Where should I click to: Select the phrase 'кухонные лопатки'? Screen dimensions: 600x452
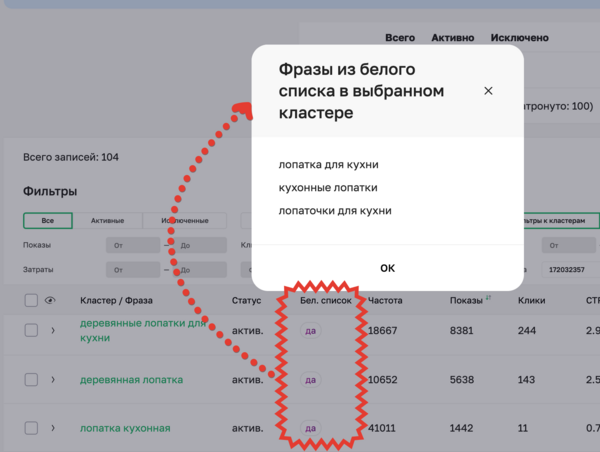pyautogui.click(x=328, y=188)
